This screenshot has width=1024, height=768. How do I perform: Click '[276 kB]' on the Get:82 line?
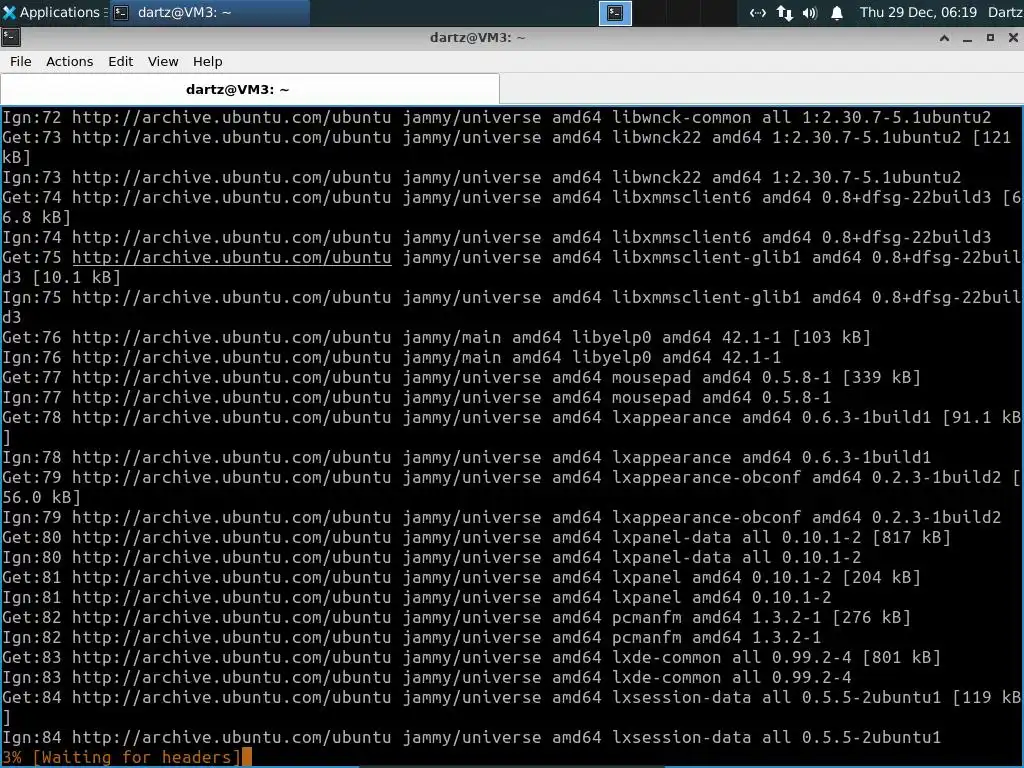point(871,617)
